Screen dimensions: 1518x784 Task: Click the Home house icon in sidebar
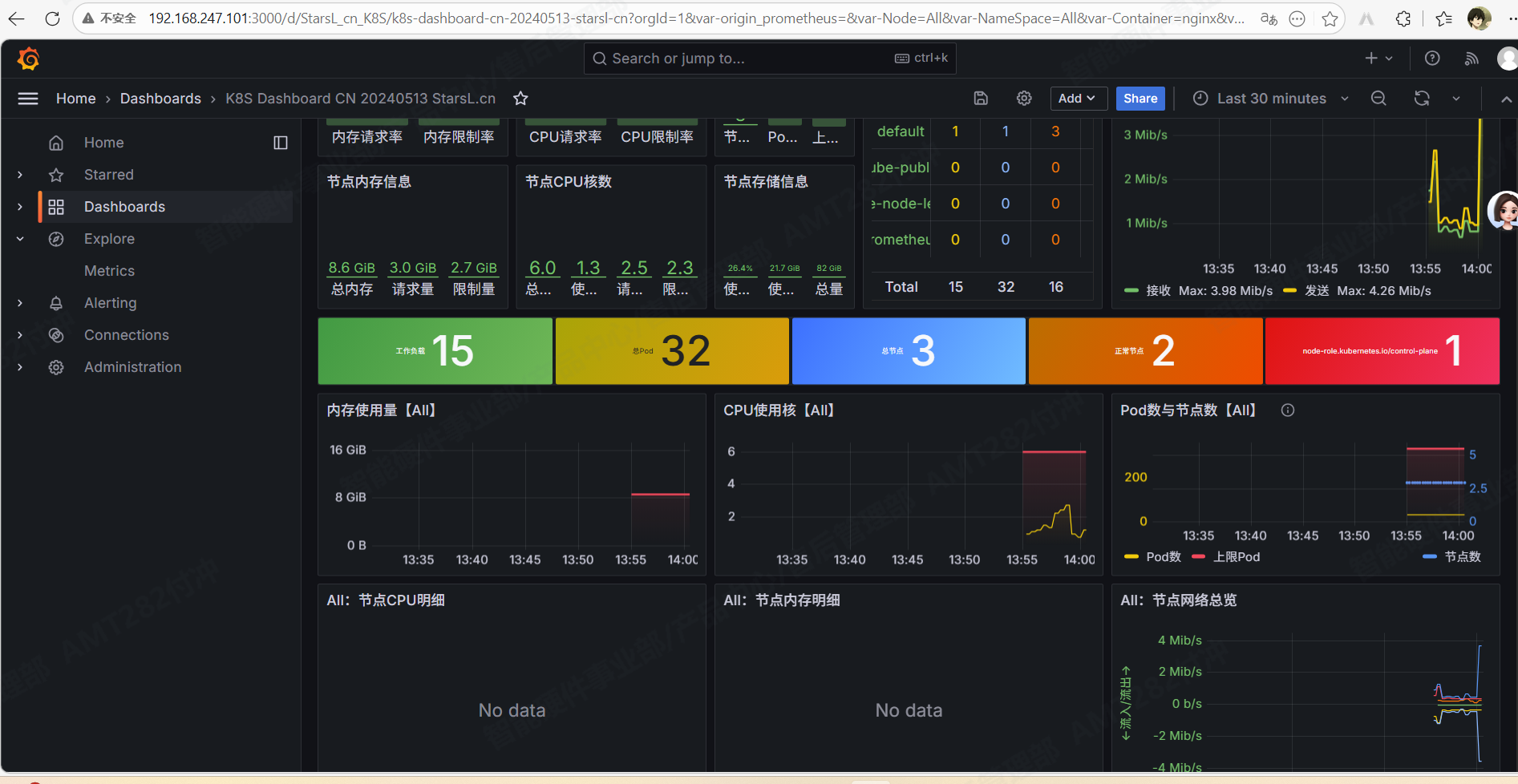click(56, 143)
